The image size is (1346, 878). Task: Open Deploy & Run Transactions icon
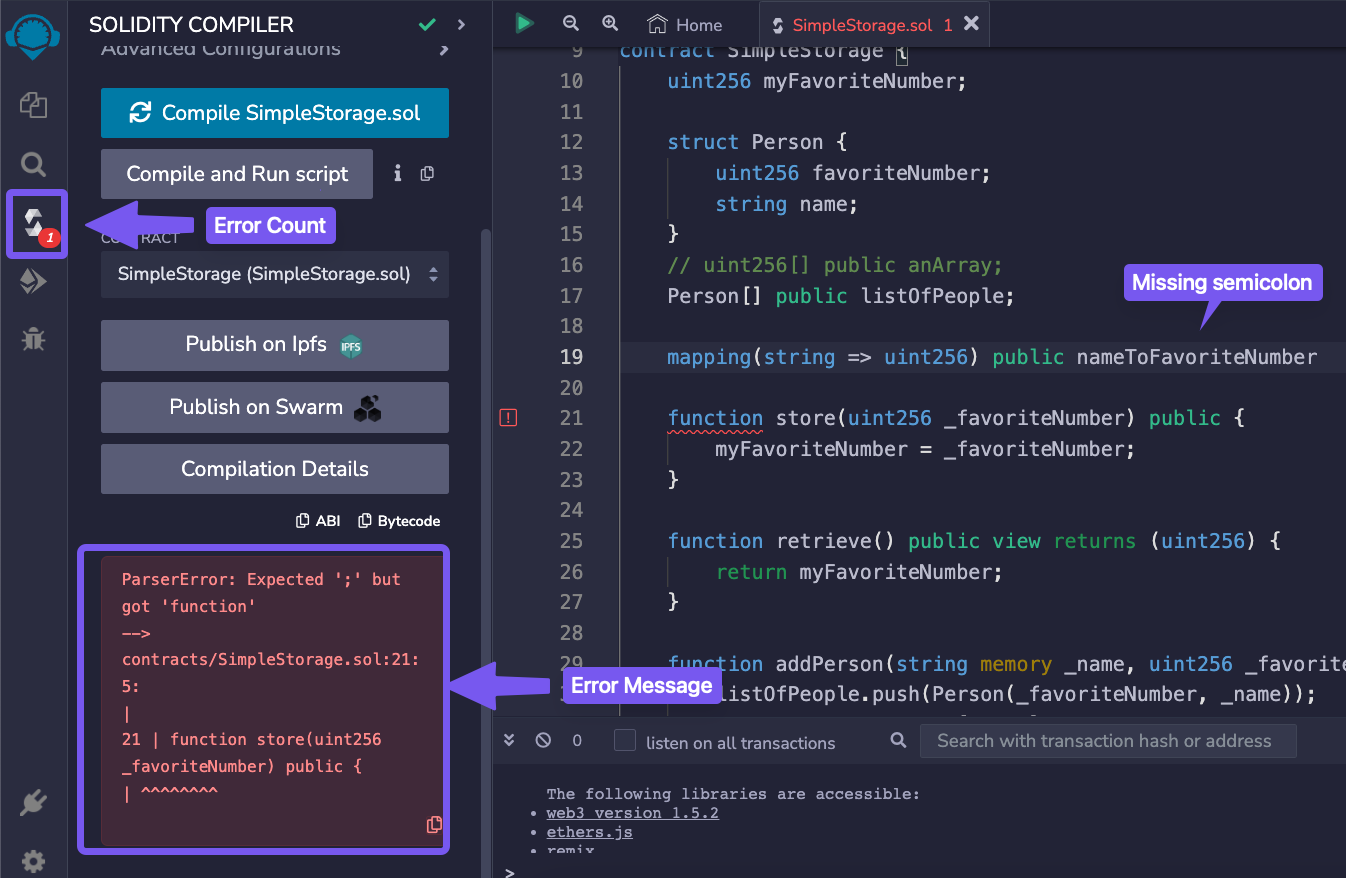pyautogui.click(x=33, y=283)
